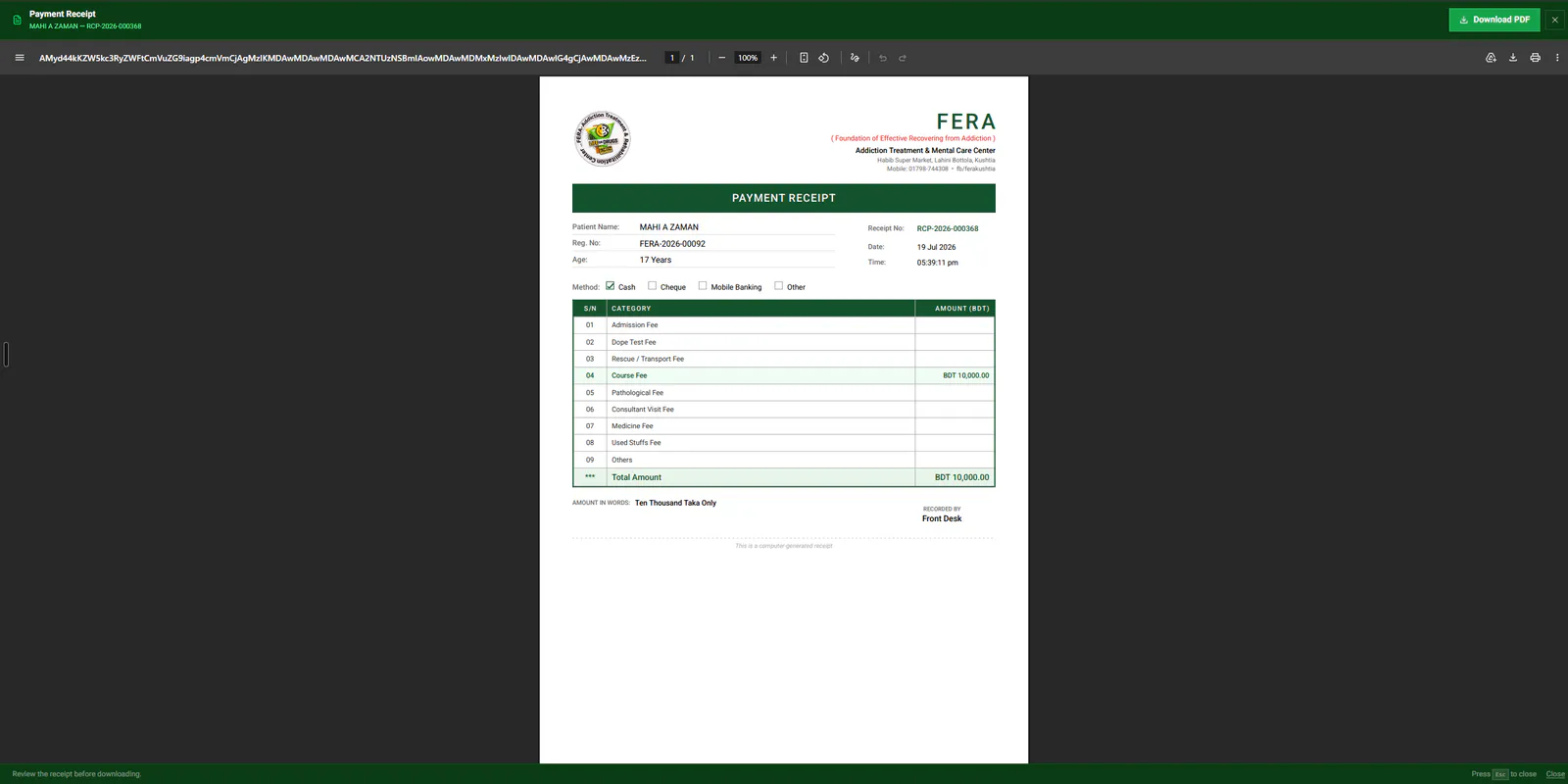Toggle the Mobile Banking checkbox
Viewport: 1568px width, 784px height.
click(703, 286)
